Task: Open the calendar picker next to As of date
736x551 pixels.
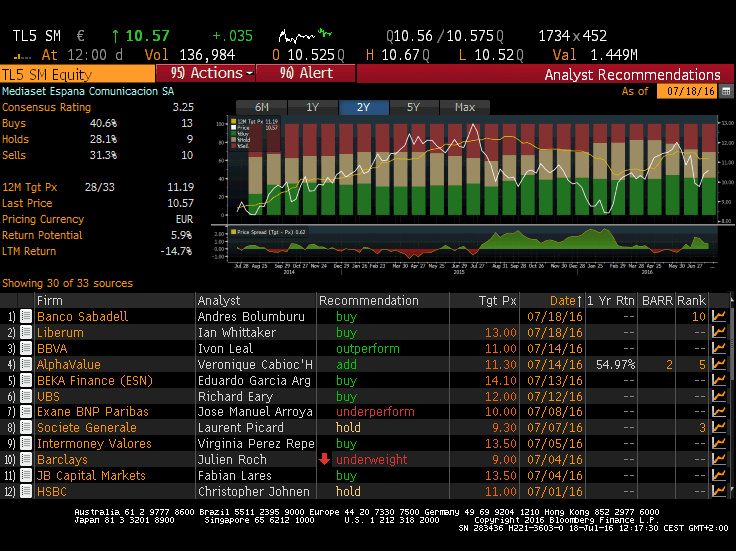Action: pos(726,91)
